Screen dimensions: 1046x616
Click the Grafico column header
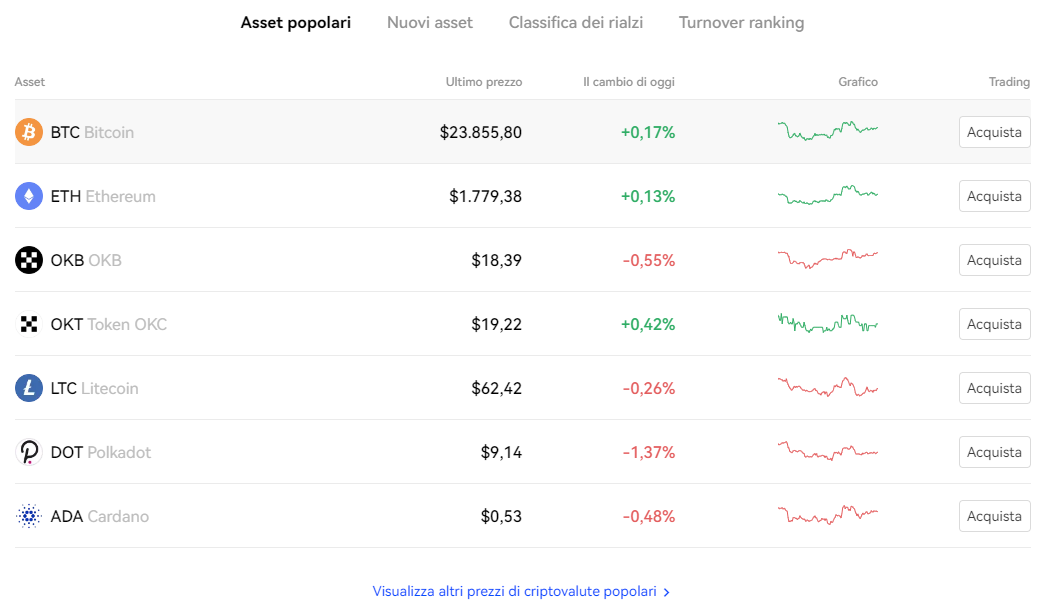[858, 81]
